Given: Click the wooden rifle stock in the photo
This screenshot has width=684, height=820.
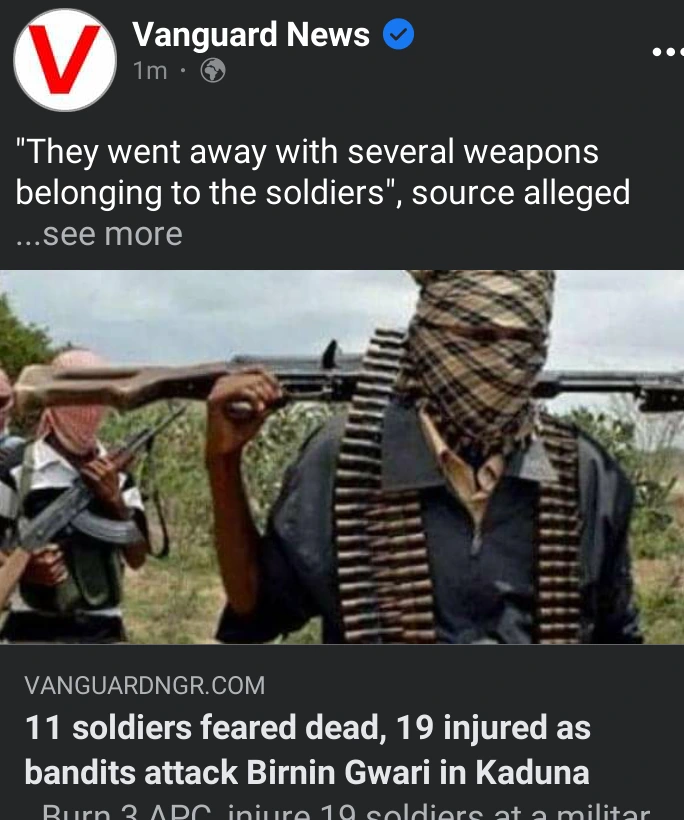Looking at the screenshot, I should click(120, 385).
